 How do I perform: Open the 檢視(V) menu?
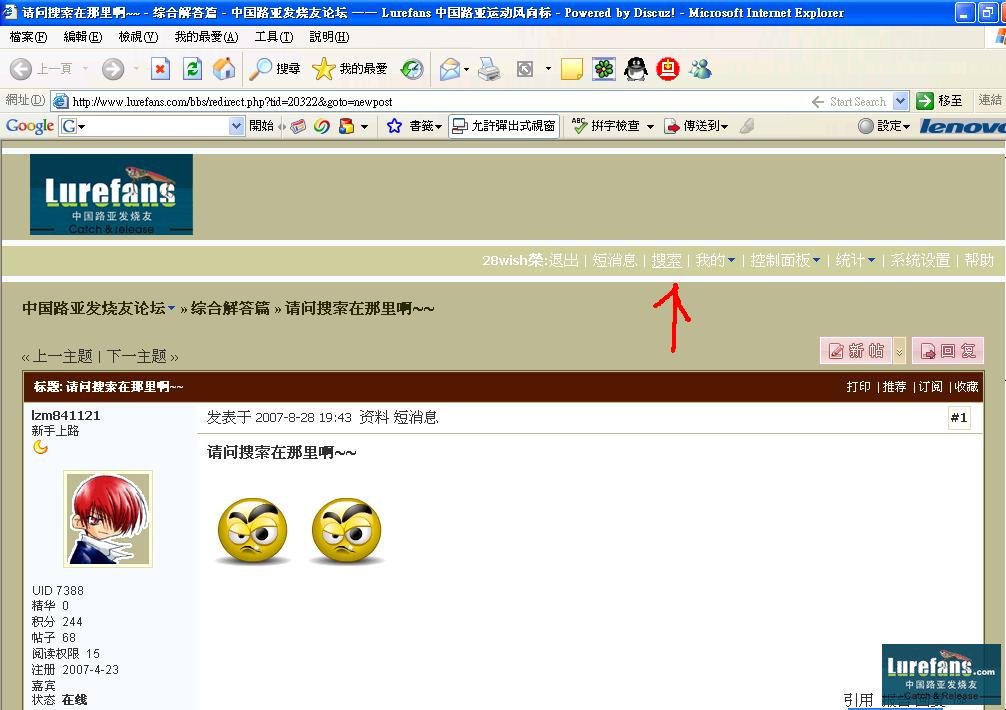pos(137,37)
